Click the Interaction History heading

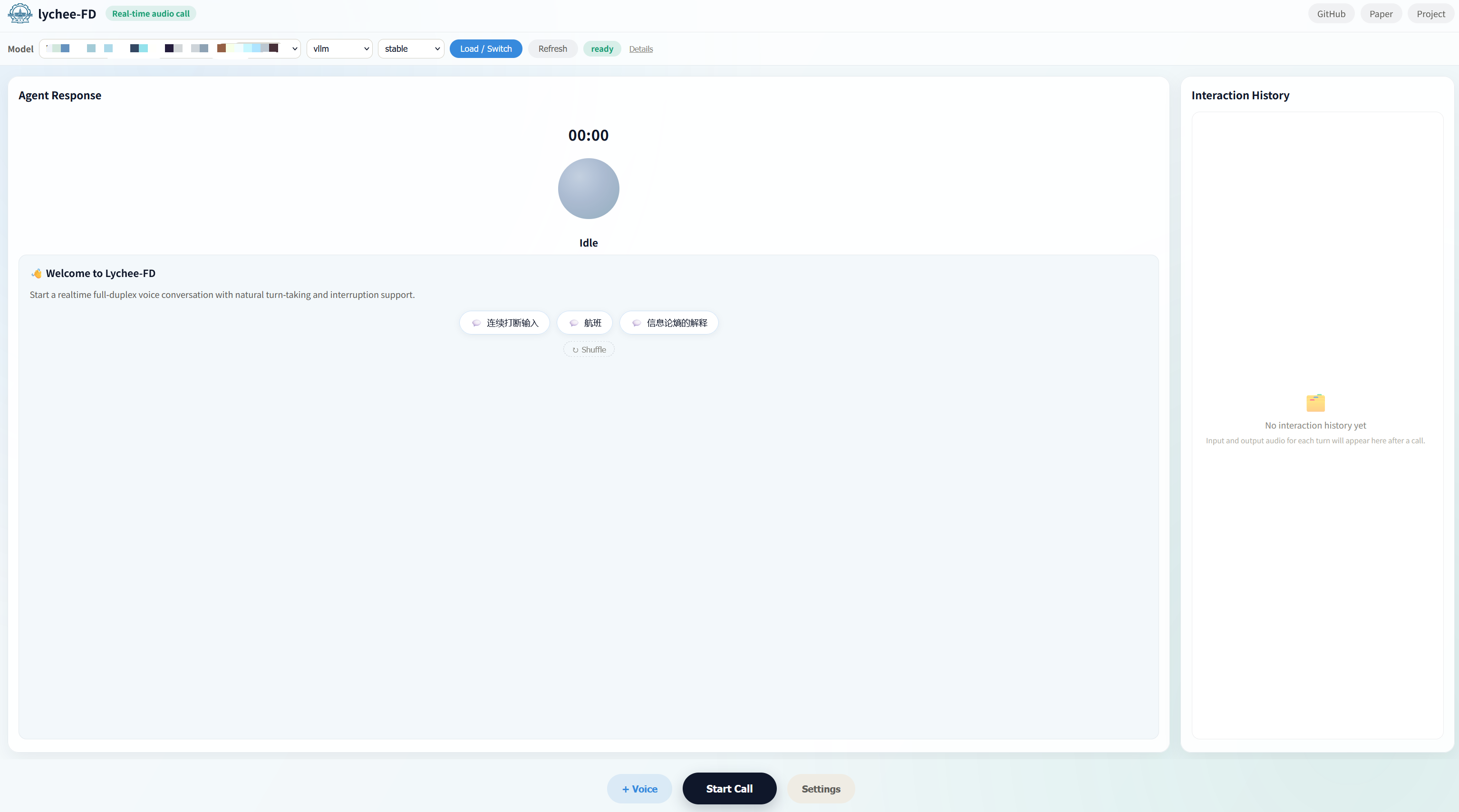pos(1240,95)
